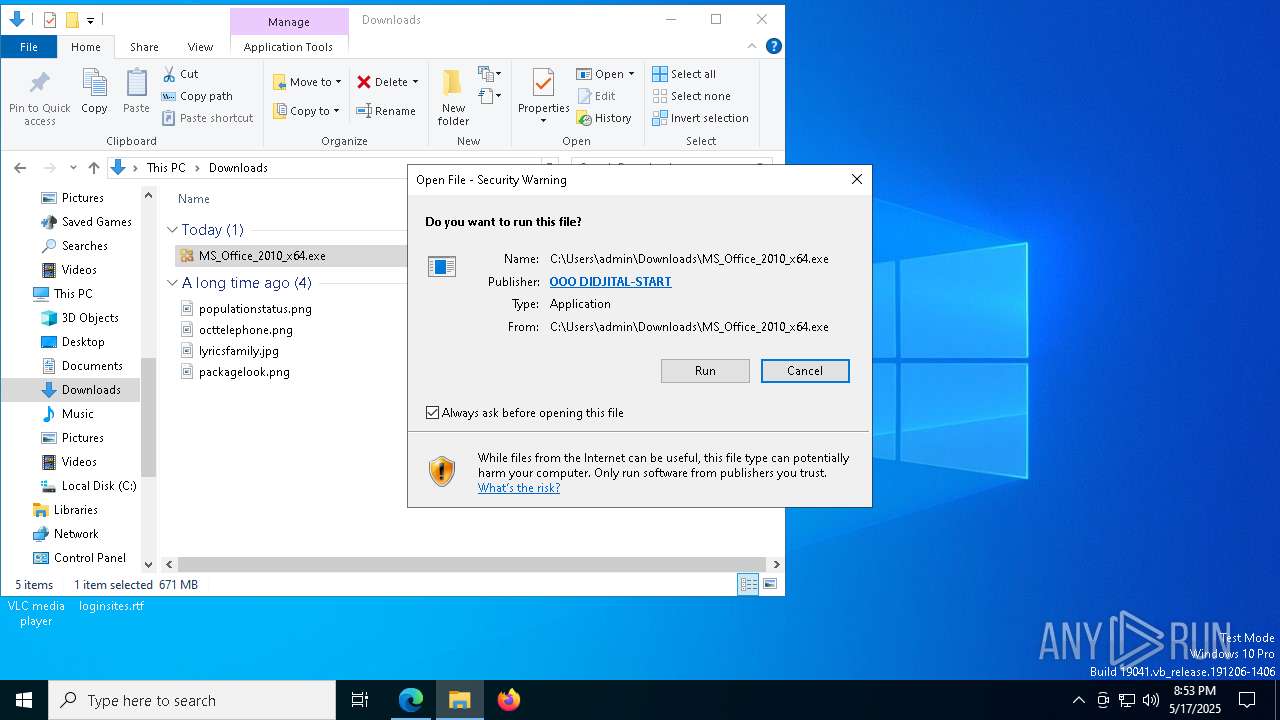This screenshot has height=720, width=1280.
Task: Open Task View on taskbar
Action: [x=360, y=700]
